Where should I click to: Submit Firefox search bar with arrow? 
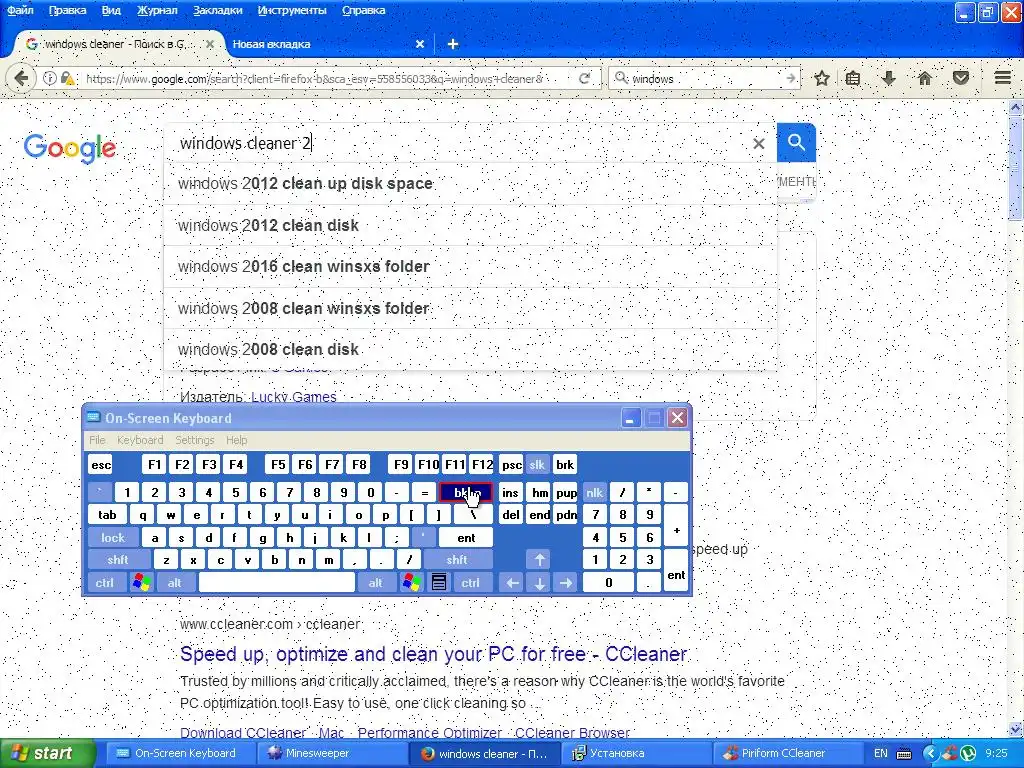point(791,78)
